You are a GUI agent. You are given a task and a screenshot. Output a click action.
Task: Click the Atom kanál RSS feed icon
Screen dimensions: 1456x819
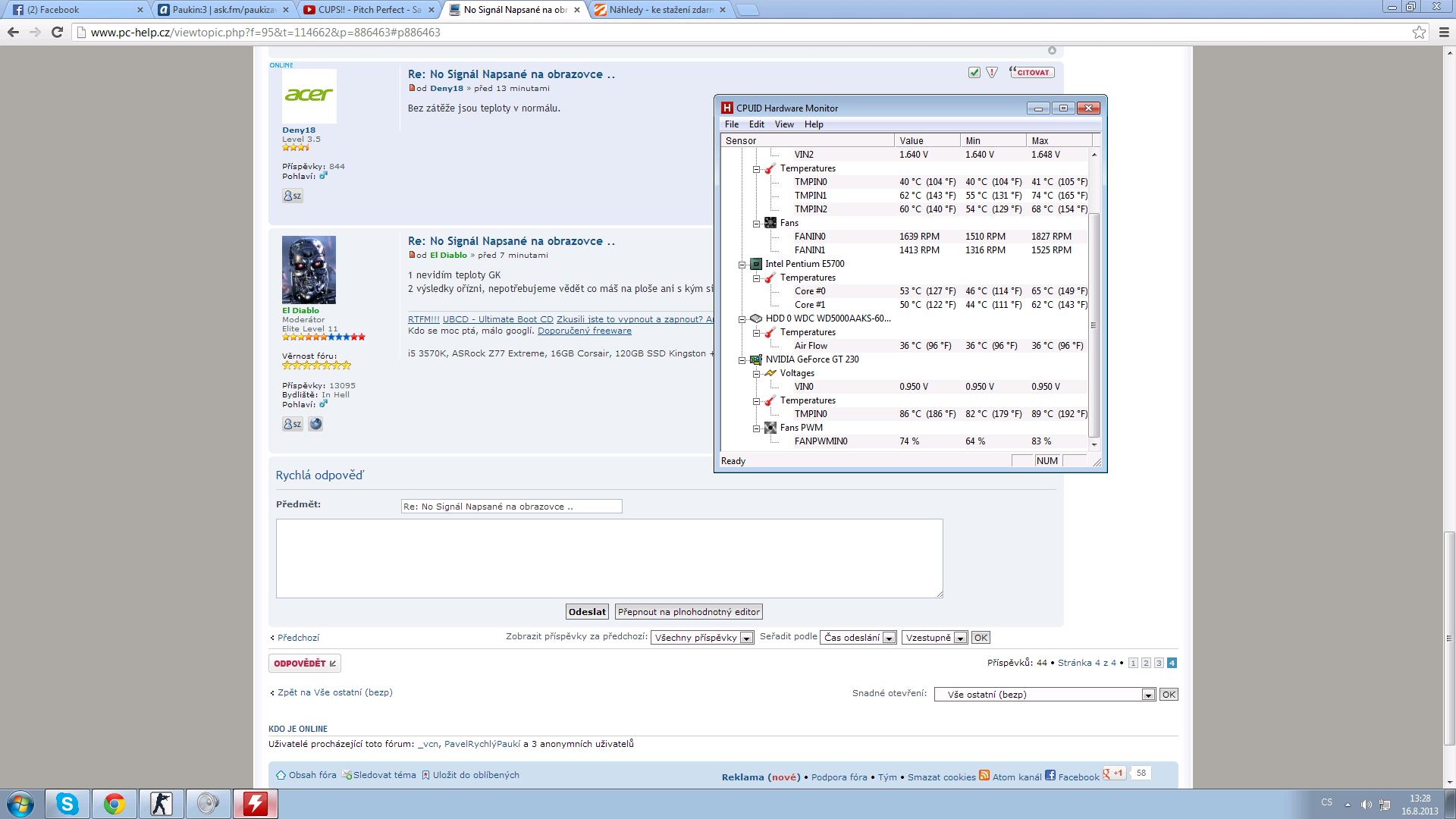click(x=984, y=775)
